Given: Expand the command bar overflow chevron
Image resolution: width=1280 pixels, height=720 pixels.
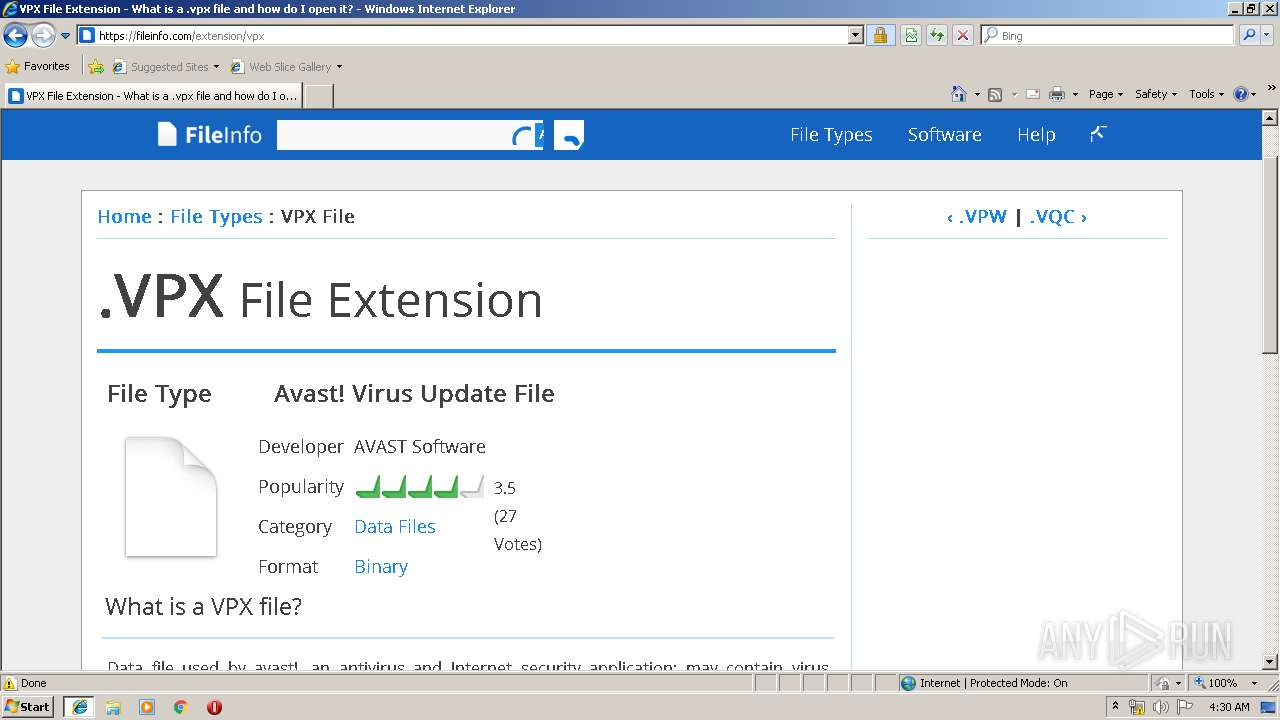Looking at the screenshot, I should coord(1272,89).
